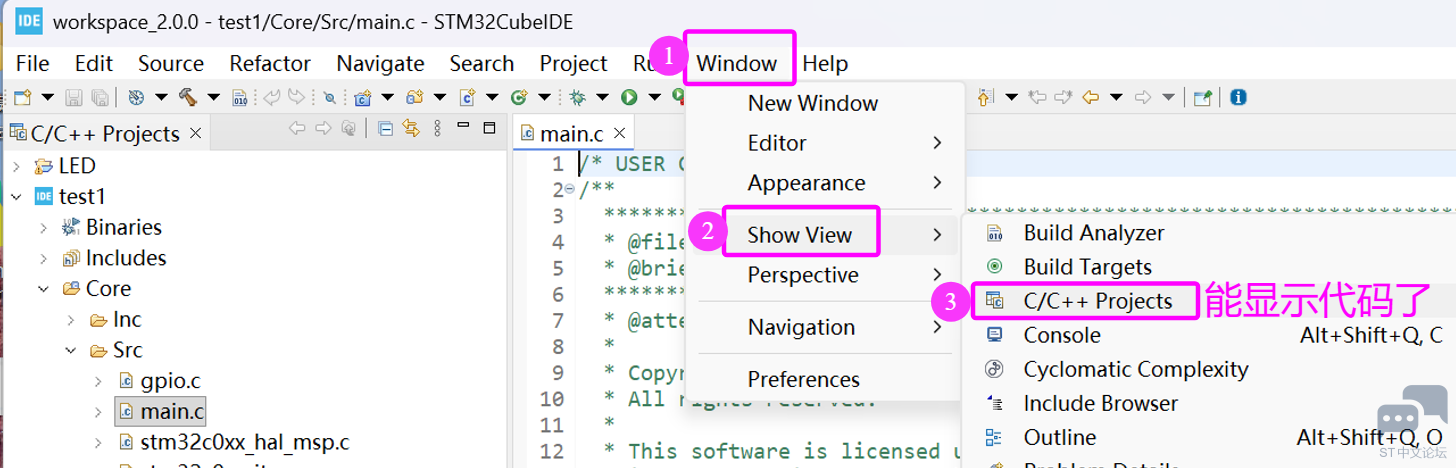Click the Pin Editor icon
Viewport: 1456px width, 468px height.
point(1203,97)
